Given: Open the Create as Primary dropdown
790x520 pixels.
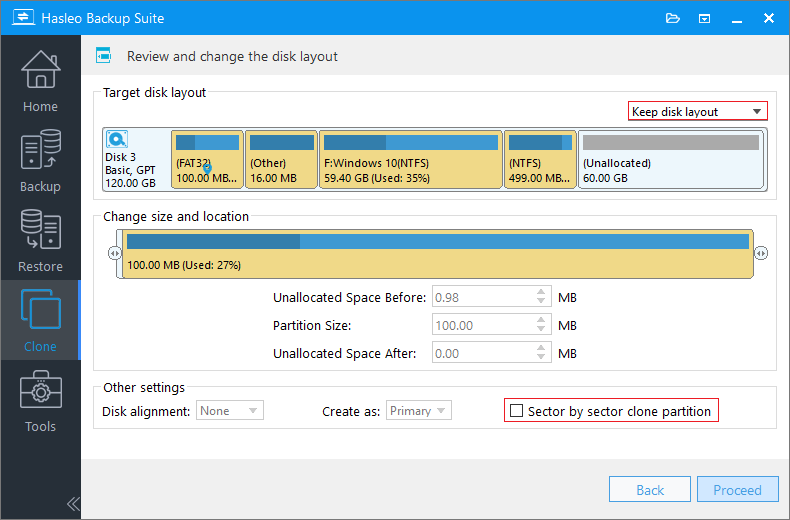Looking at the screenshot, I should click(x=419, y=411).
